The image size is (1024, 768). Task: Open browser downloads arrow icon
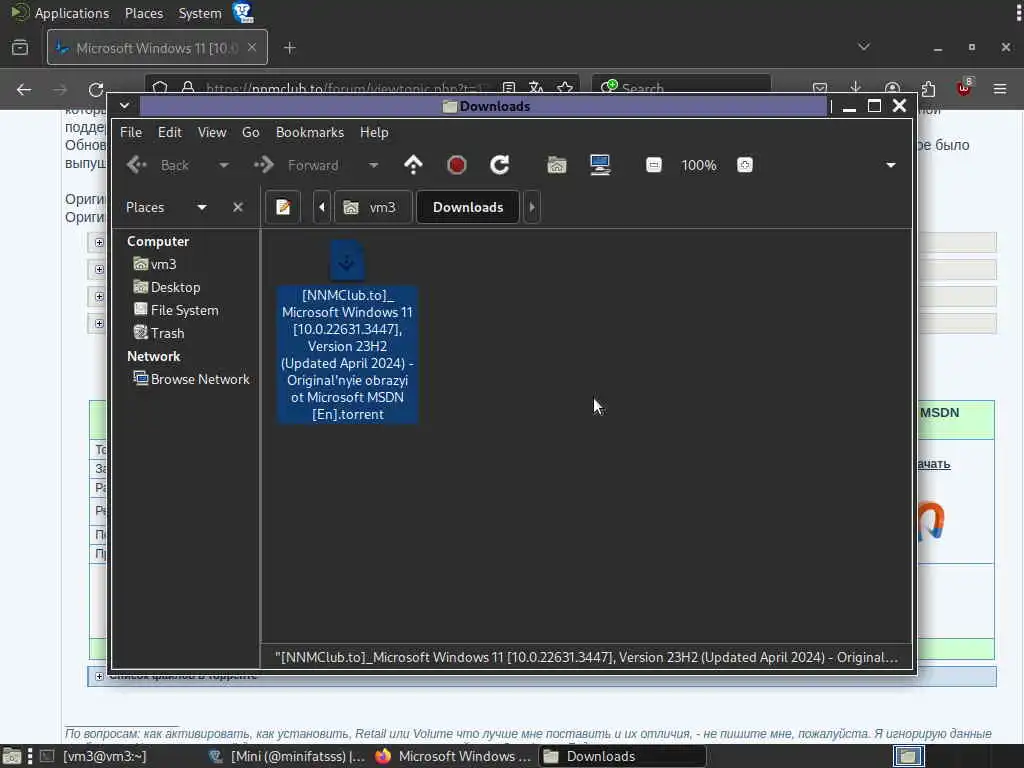click(x=856, y=88)
